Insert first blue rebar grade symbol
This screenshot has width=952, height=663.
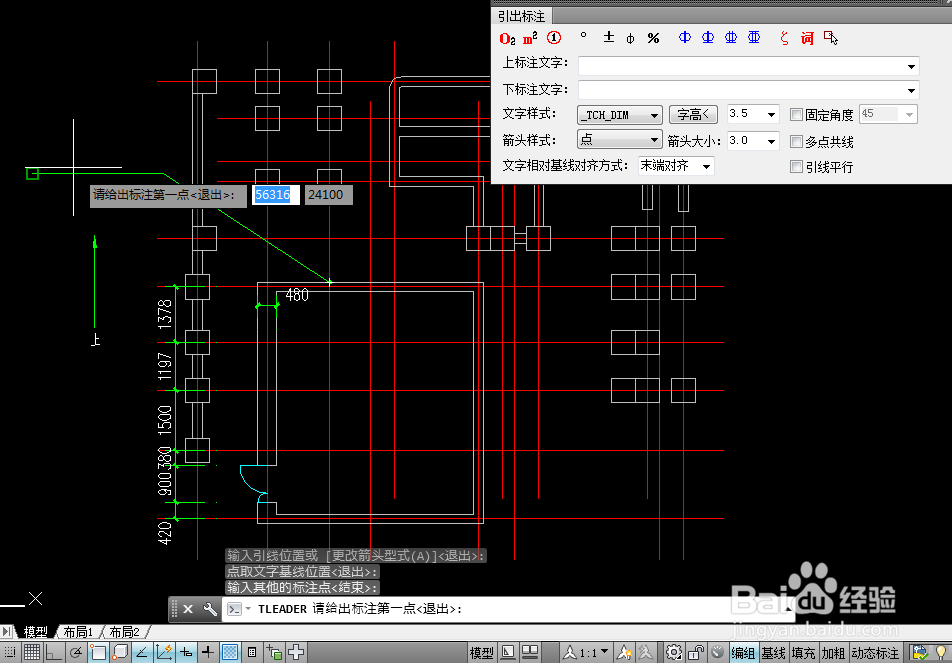[685, 38]
